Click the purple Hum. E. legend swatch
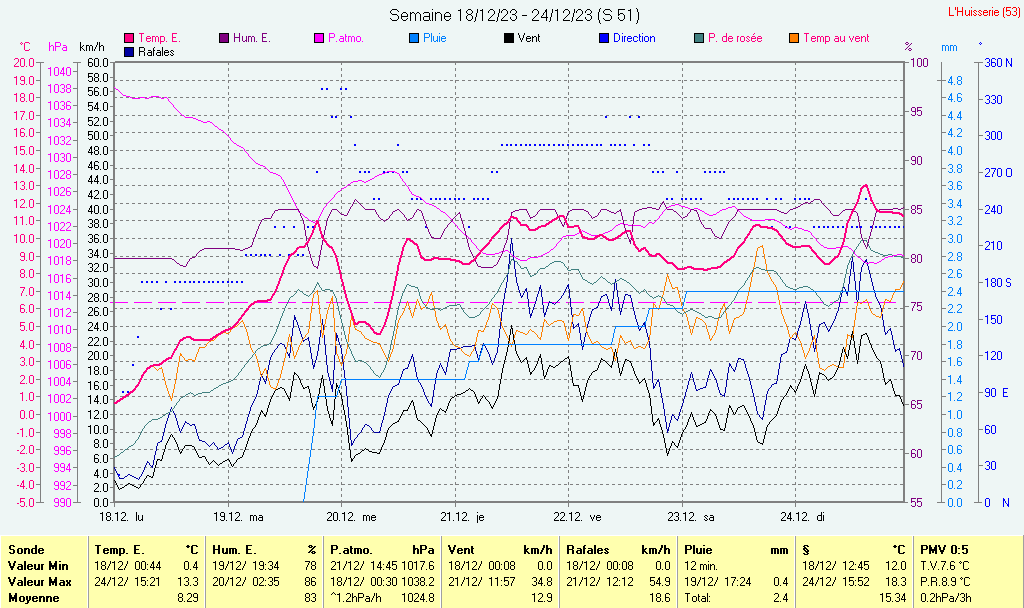The height and width of the screenshot is (608, 1024). (x=224, y=39)
